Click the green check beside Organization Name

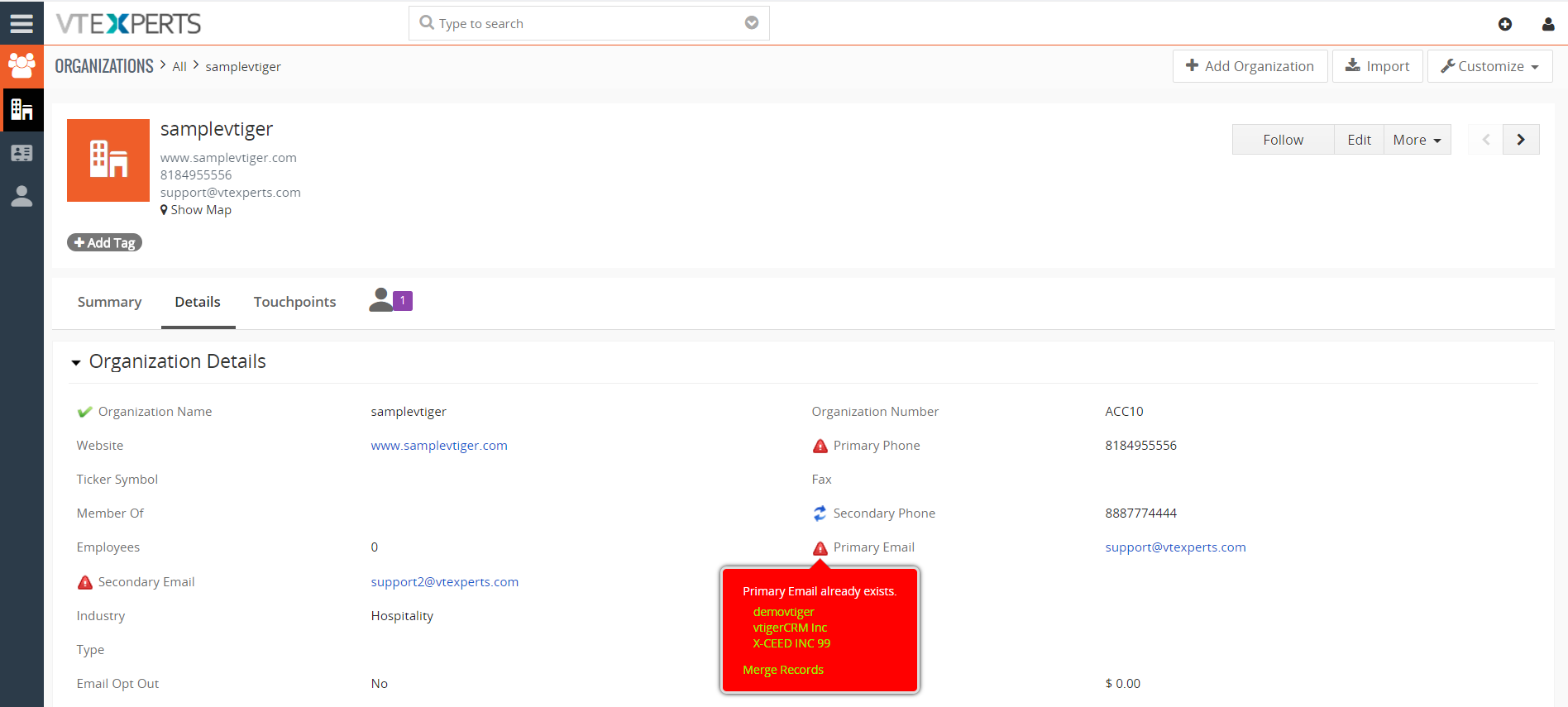pyautogui.click(x=84, y=412)
